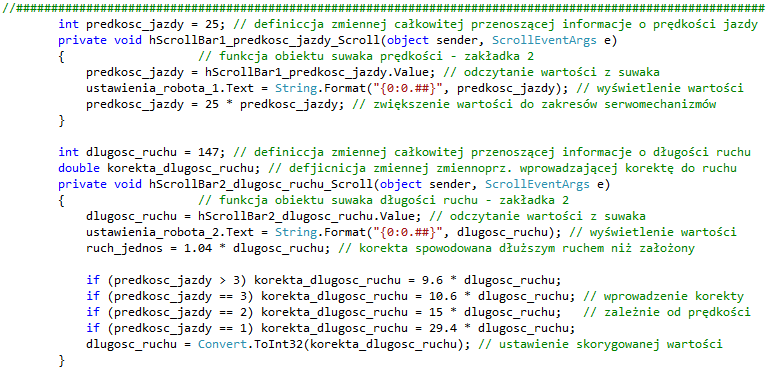Click the method name 'hScrollBar1_predkosc_jazdy_Scroll'
Image resolution: width=768 pixels, height=371 pixels.
tap(264, 40)
